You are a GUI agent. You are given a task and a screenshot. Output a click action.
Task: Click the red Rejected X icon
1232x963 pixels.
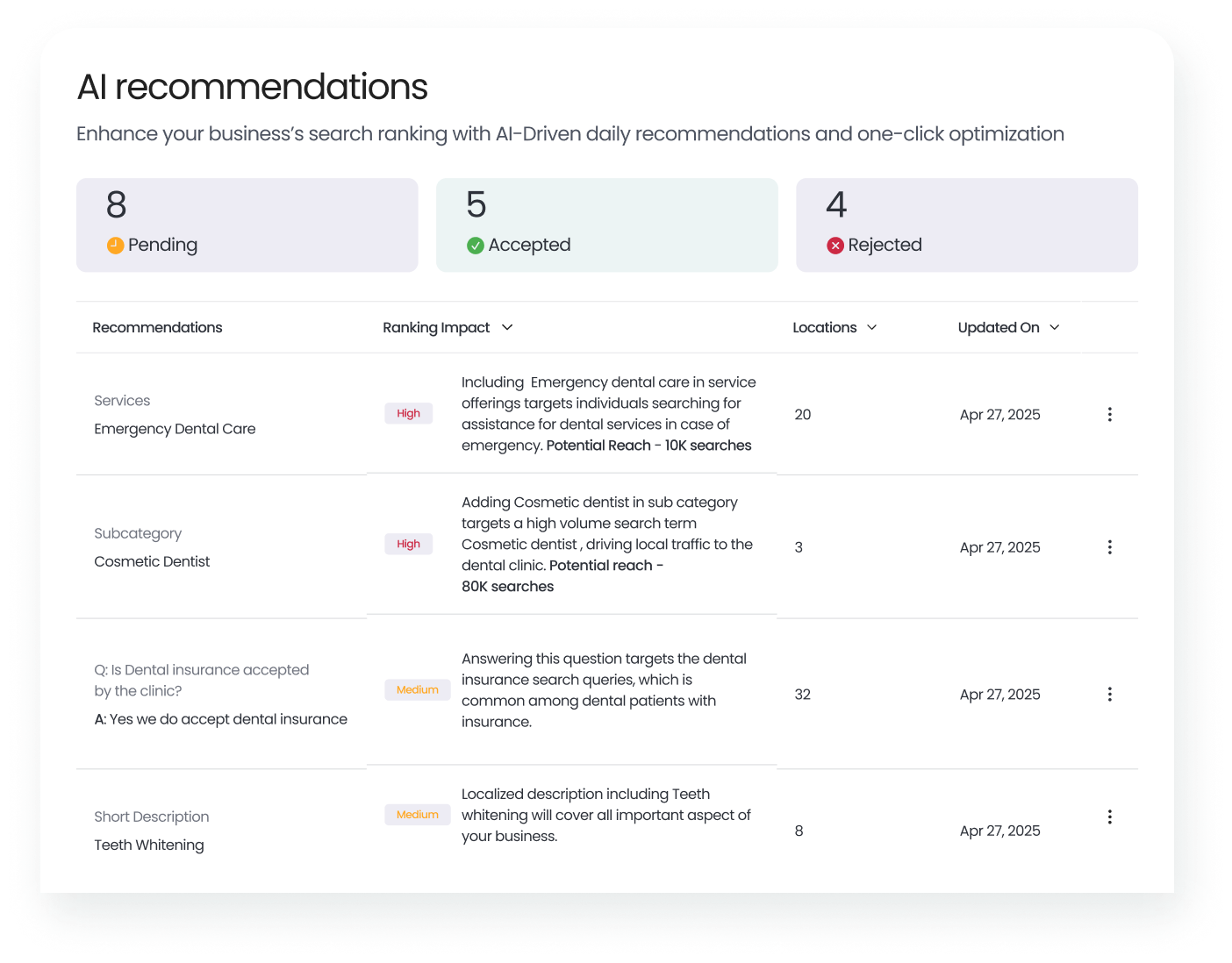(835, 246)
